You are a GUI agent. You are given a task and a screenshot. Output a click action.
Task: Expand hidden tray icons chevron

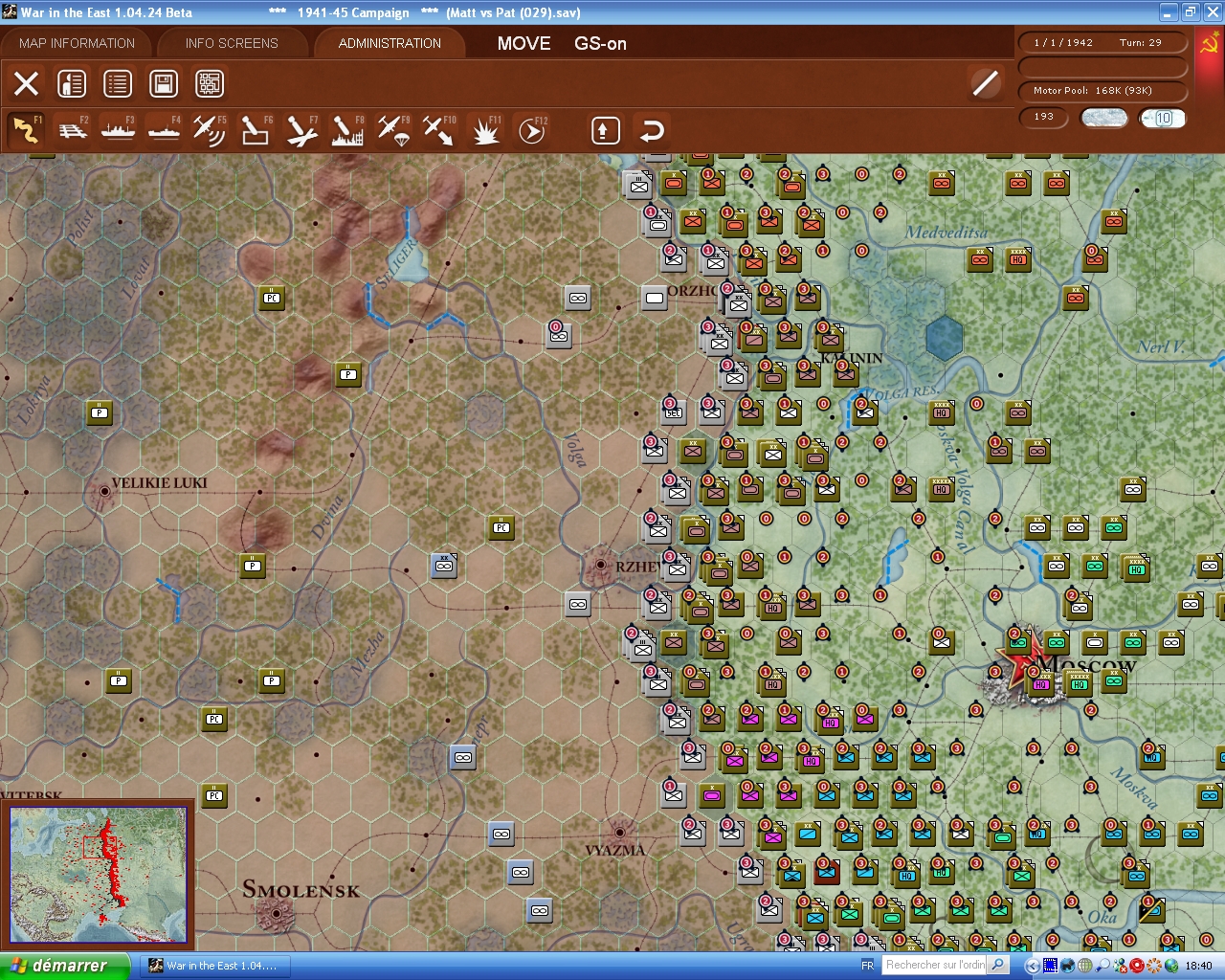pyautogui.click(x=1031, y=966)
